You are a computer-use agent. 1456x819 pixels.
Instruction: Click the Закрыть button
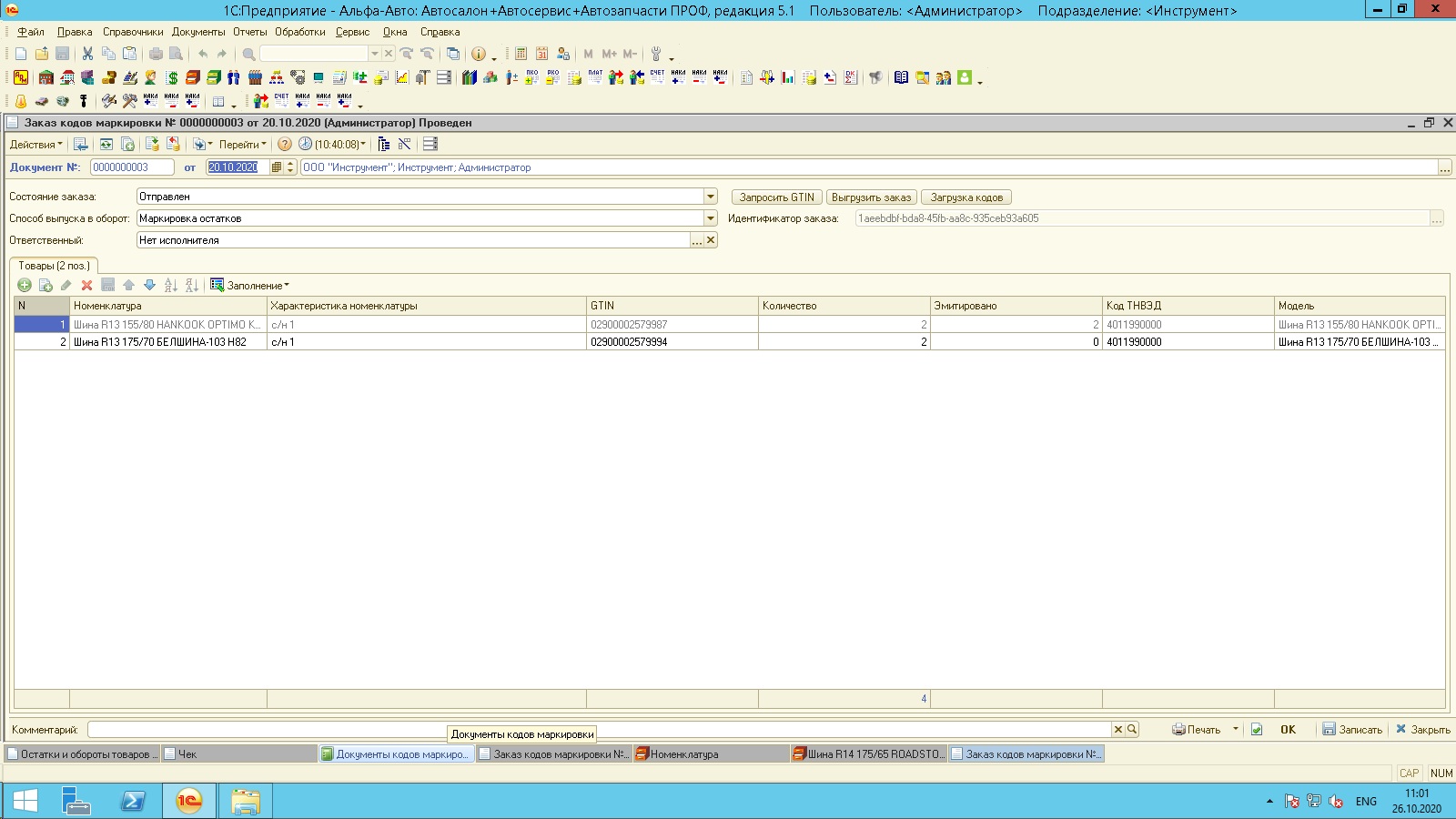click(1423, 729)
